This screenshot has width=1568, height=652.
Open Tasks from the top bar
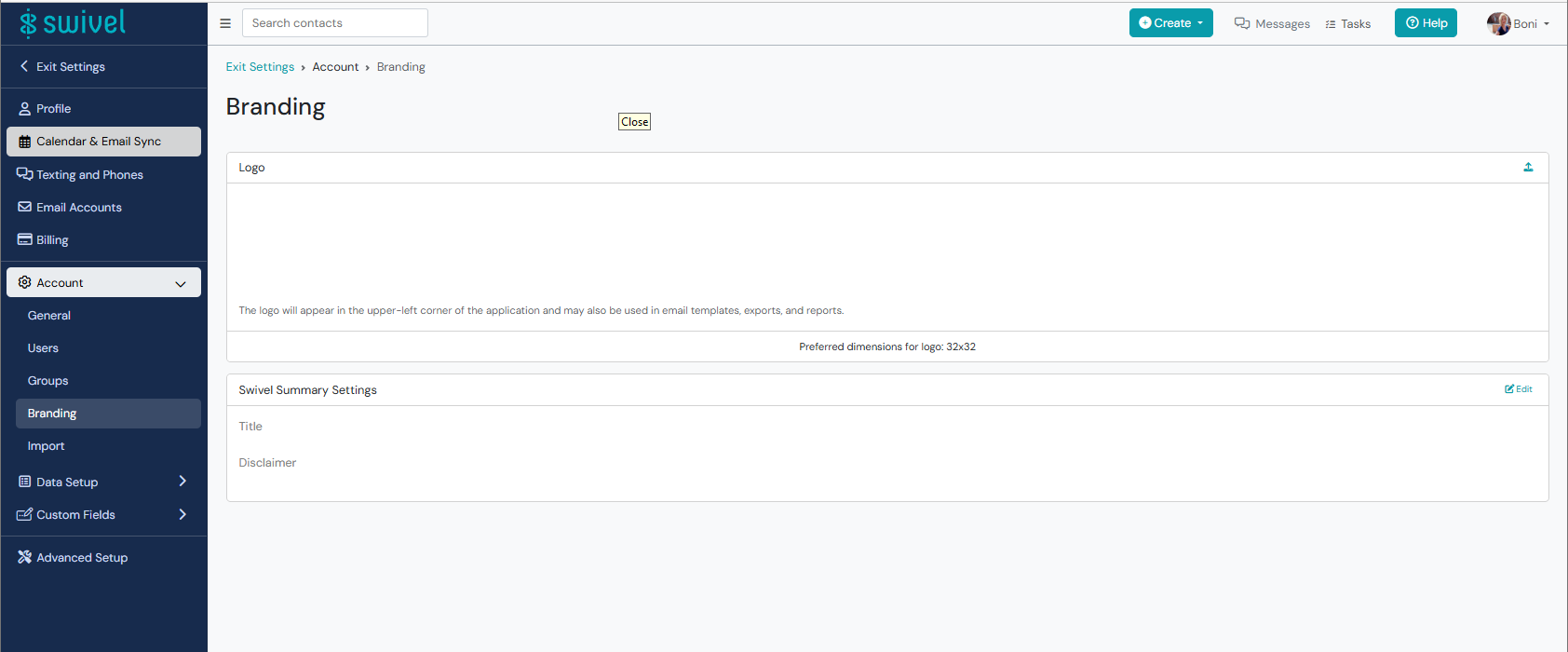click(x=1348, y=23)
